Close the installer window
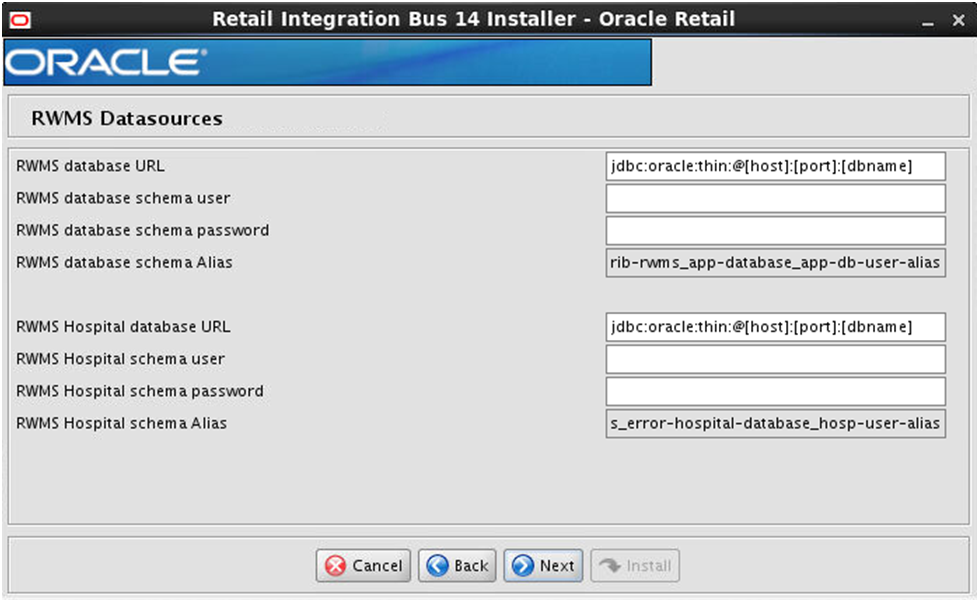 958,21
